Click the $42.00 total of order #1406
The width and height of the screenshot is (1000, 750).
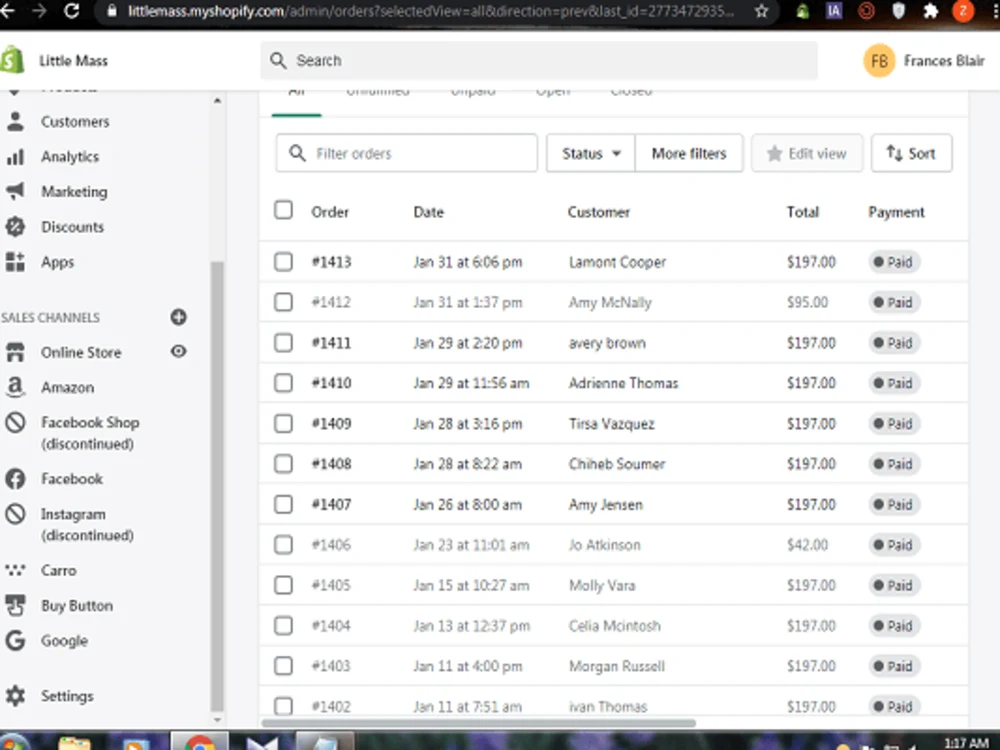point(807,545)
